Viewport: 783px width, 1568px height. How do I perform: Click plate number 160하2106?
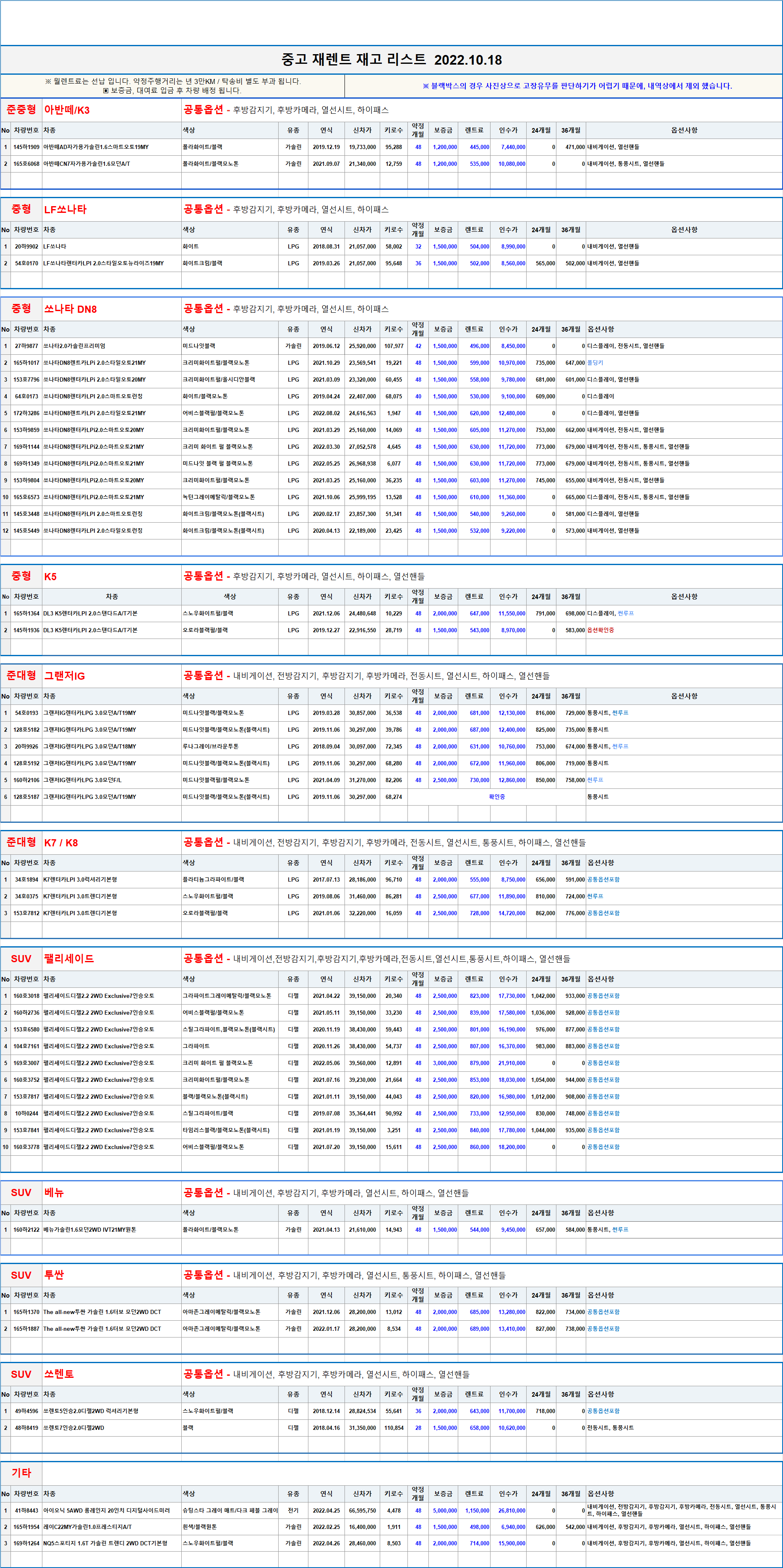click(x=26, y=780)
